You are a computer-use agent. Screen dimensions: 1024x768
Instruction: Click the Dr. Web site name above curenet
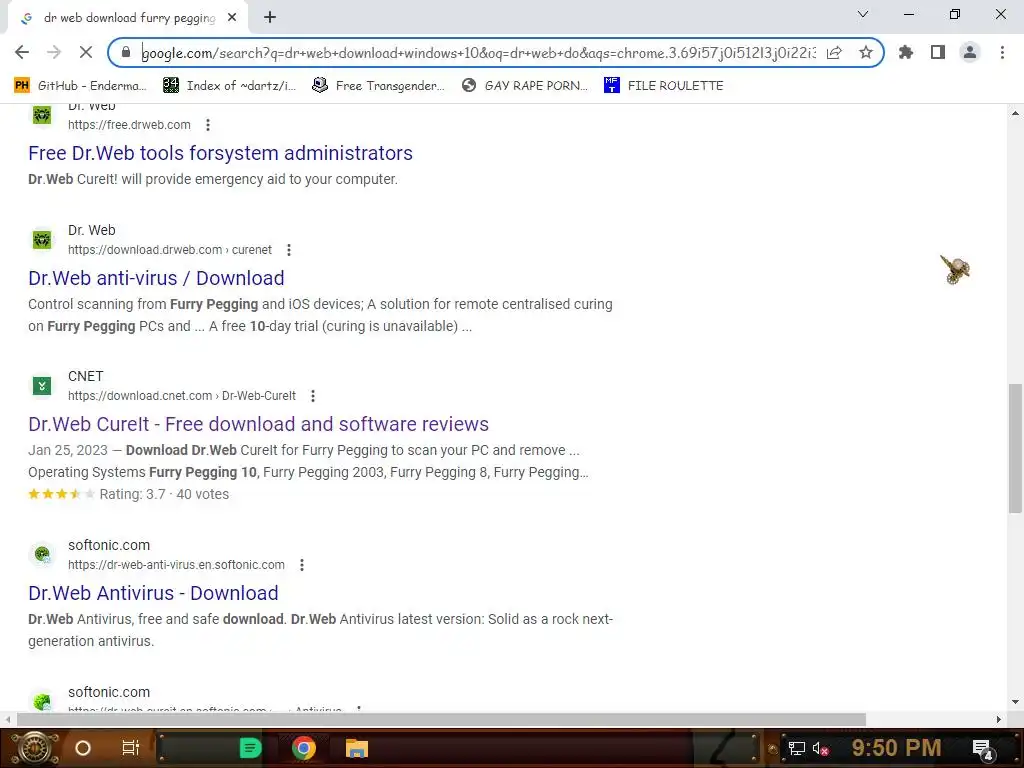point(91,231)
